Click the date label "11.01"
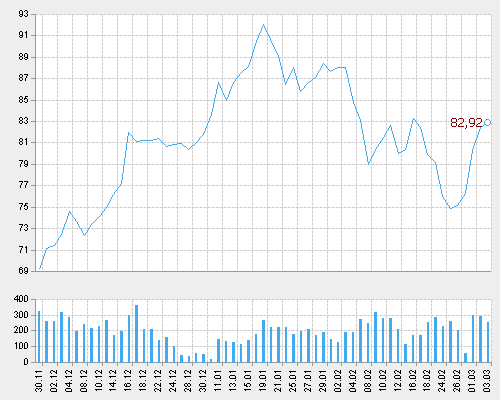 point(218,380)
